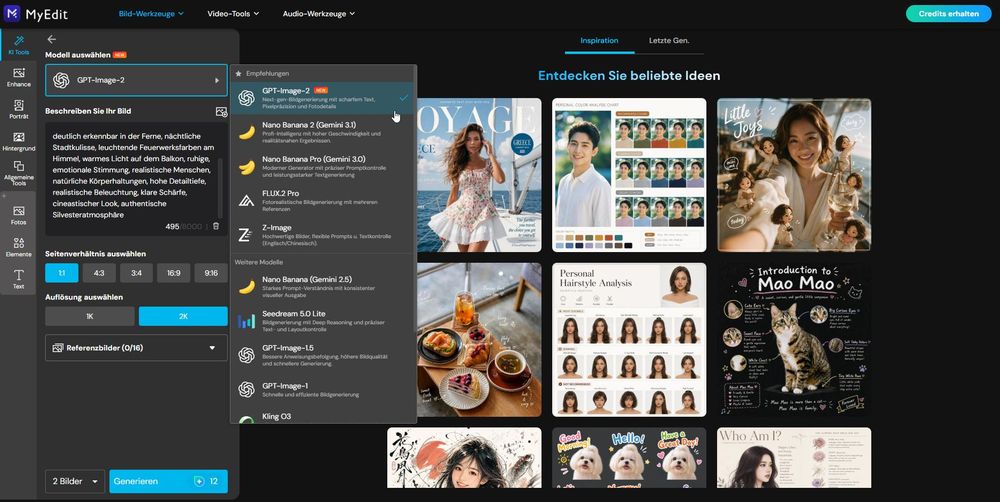Select Z-Image model

pos(323,235)
